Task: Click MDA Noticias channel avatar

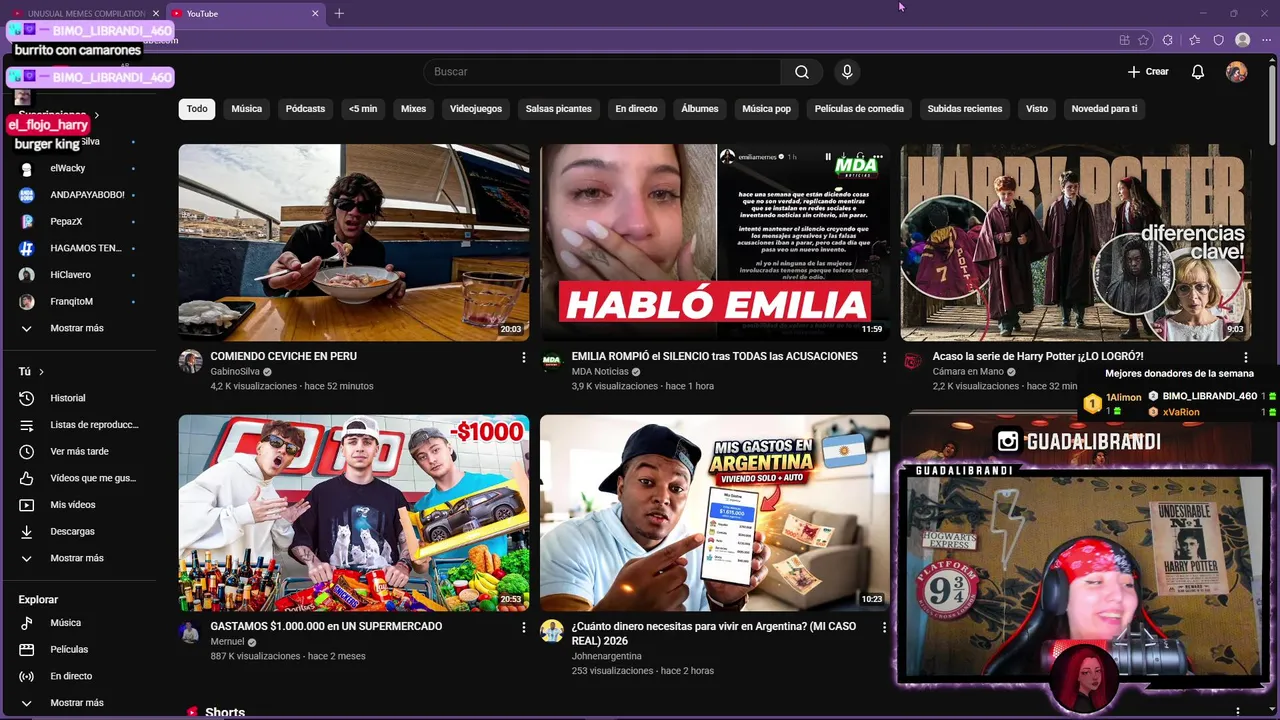Action: point(552,361)
